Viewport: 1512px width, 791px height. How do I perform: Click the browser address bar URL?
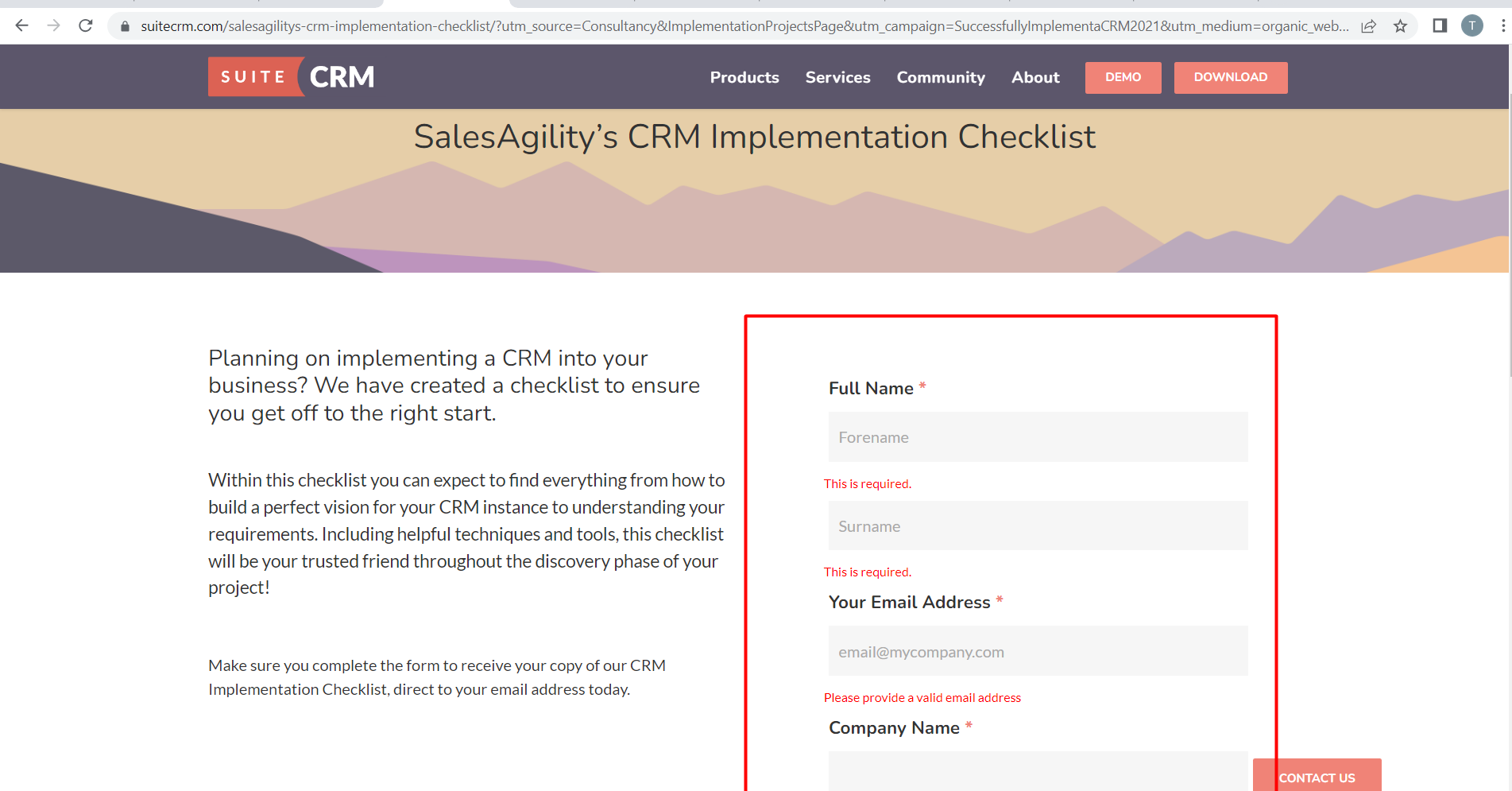(744, 26)
